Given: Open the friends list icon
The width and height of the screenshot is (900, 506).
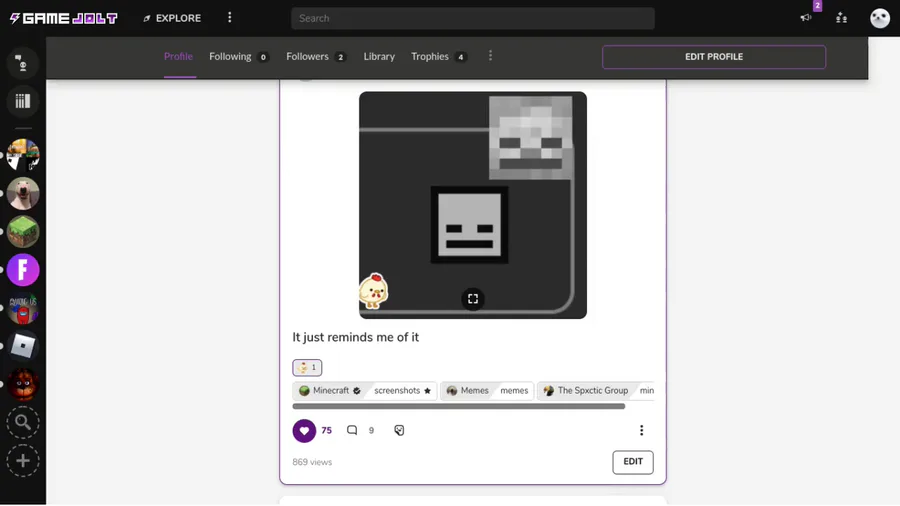Looking at the screenshot, I should (x=841, y=18).
